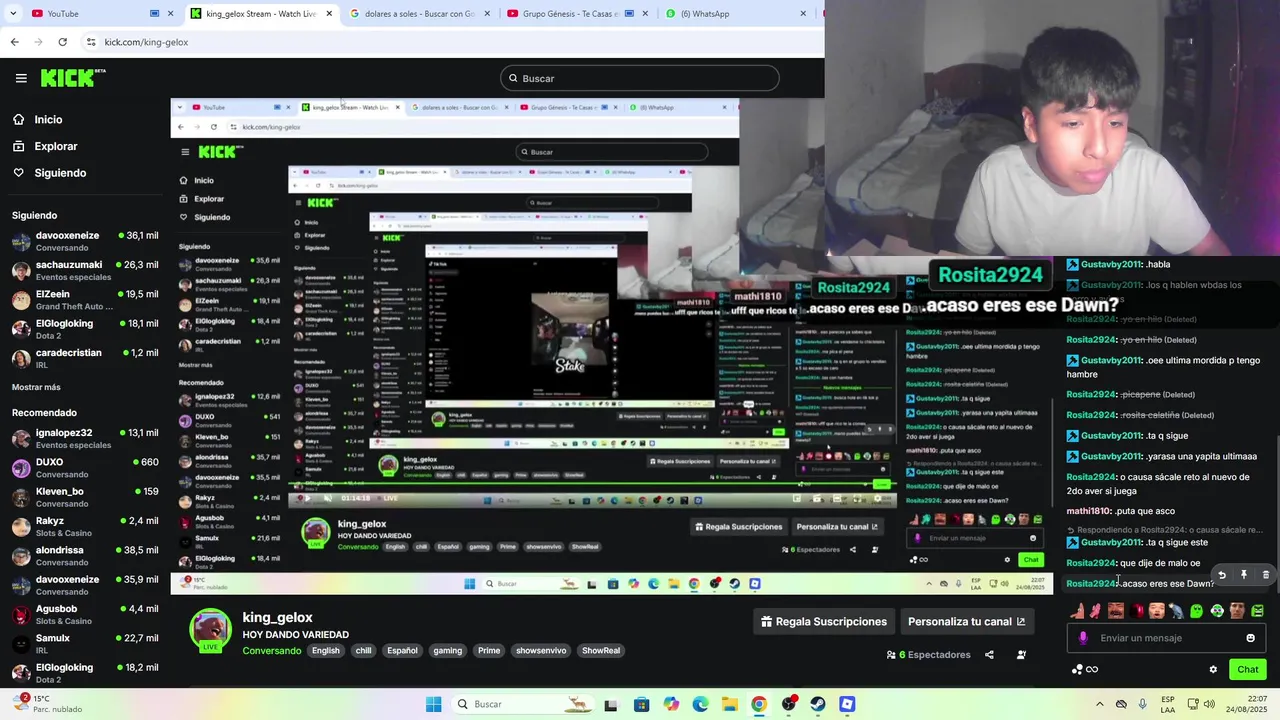Click the share stream icon
The height and width of the screenshot is (720, 1280).
click(x=989, y=655)
